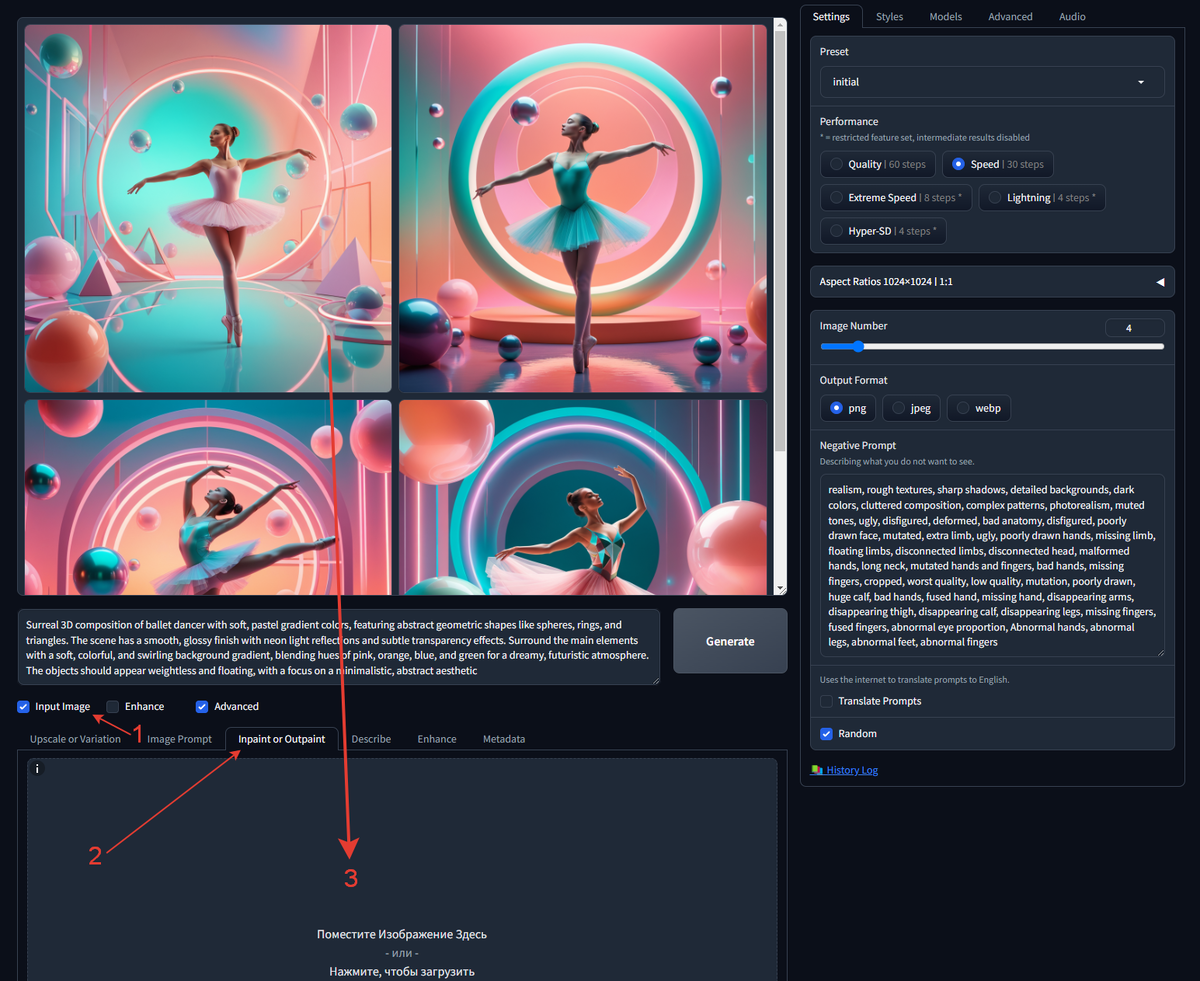
Task: Click the gallery scrollbar up arrow
Action: 780,22
